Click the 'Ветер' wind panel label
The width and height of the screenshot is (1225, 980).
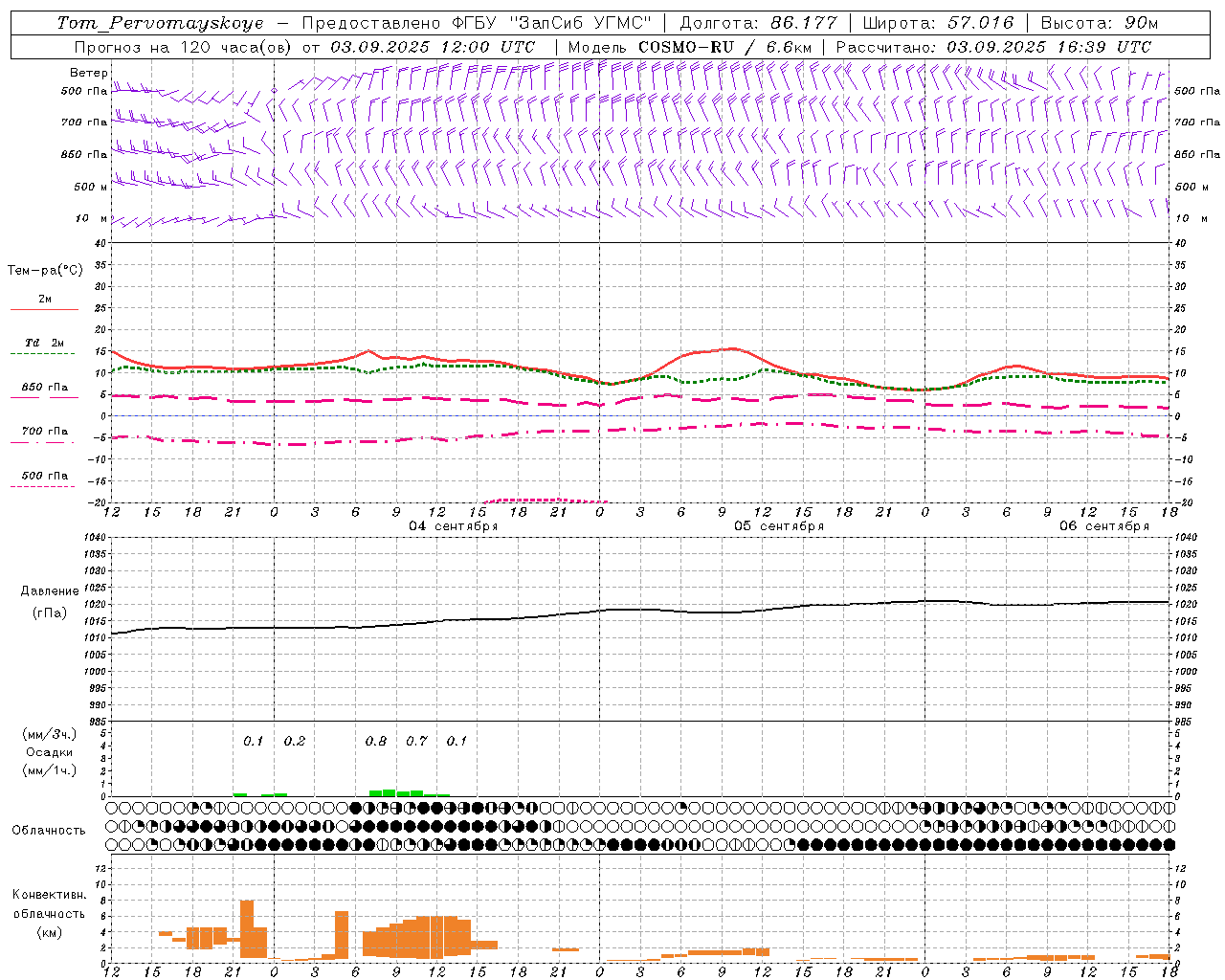[88, 73]
